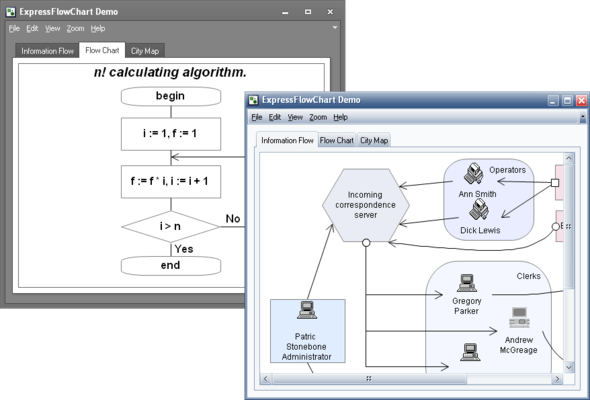Select 'f := f * i, i := i + 1' box

171,182
